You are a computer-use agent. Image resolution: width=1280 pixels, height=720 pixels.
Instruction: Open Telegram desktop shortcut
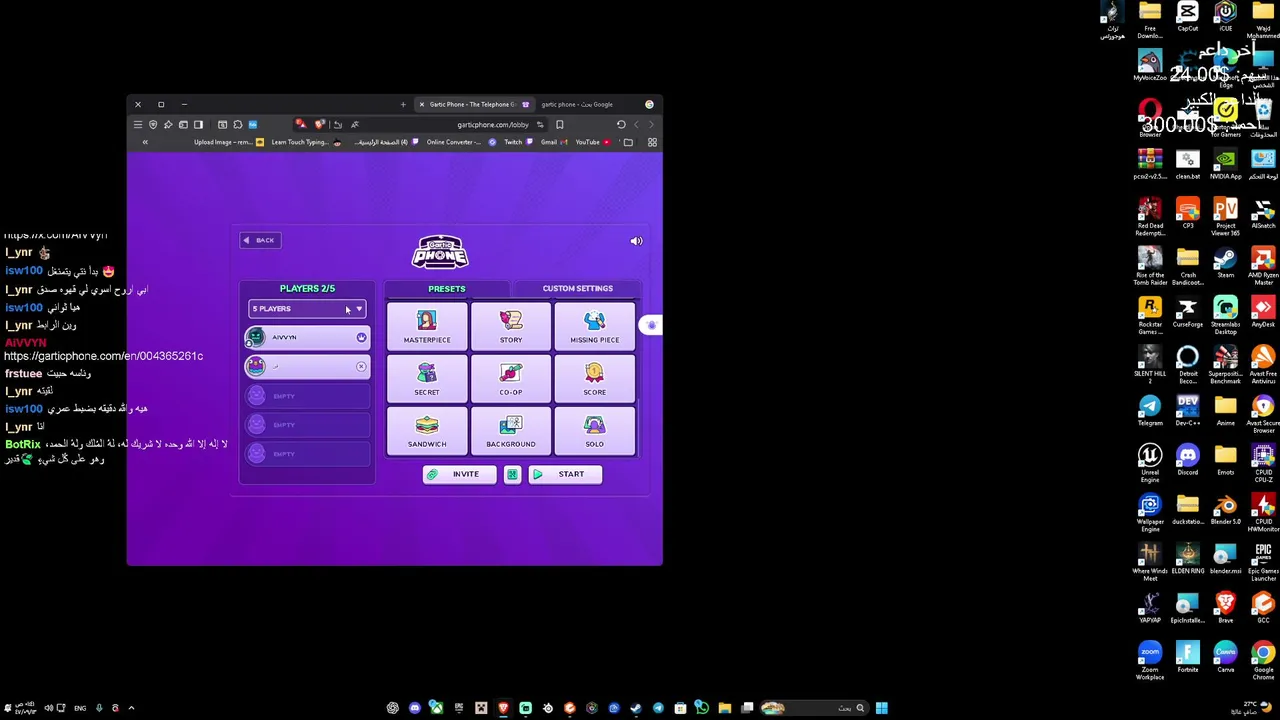pyautogui.click(x=1150, y=412)
